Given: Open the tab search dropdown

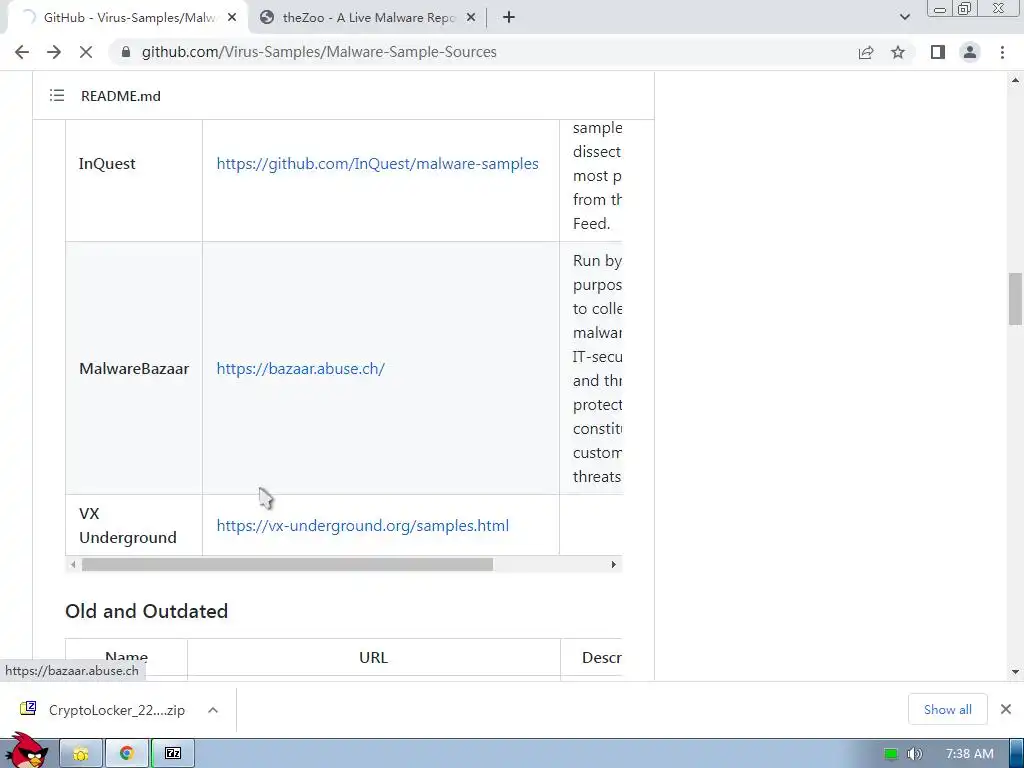Looking at the screenshot, I should 904,18.
